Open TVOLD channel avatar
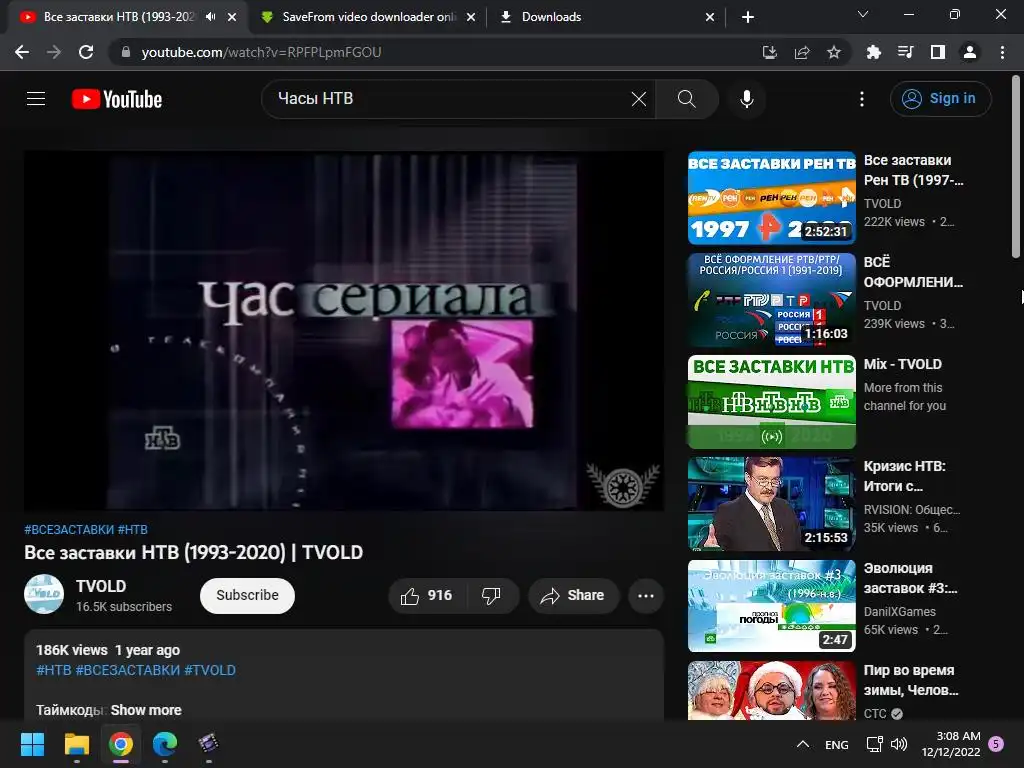Viewport: 1024px width, 768px height. click(x=44, y=594)
